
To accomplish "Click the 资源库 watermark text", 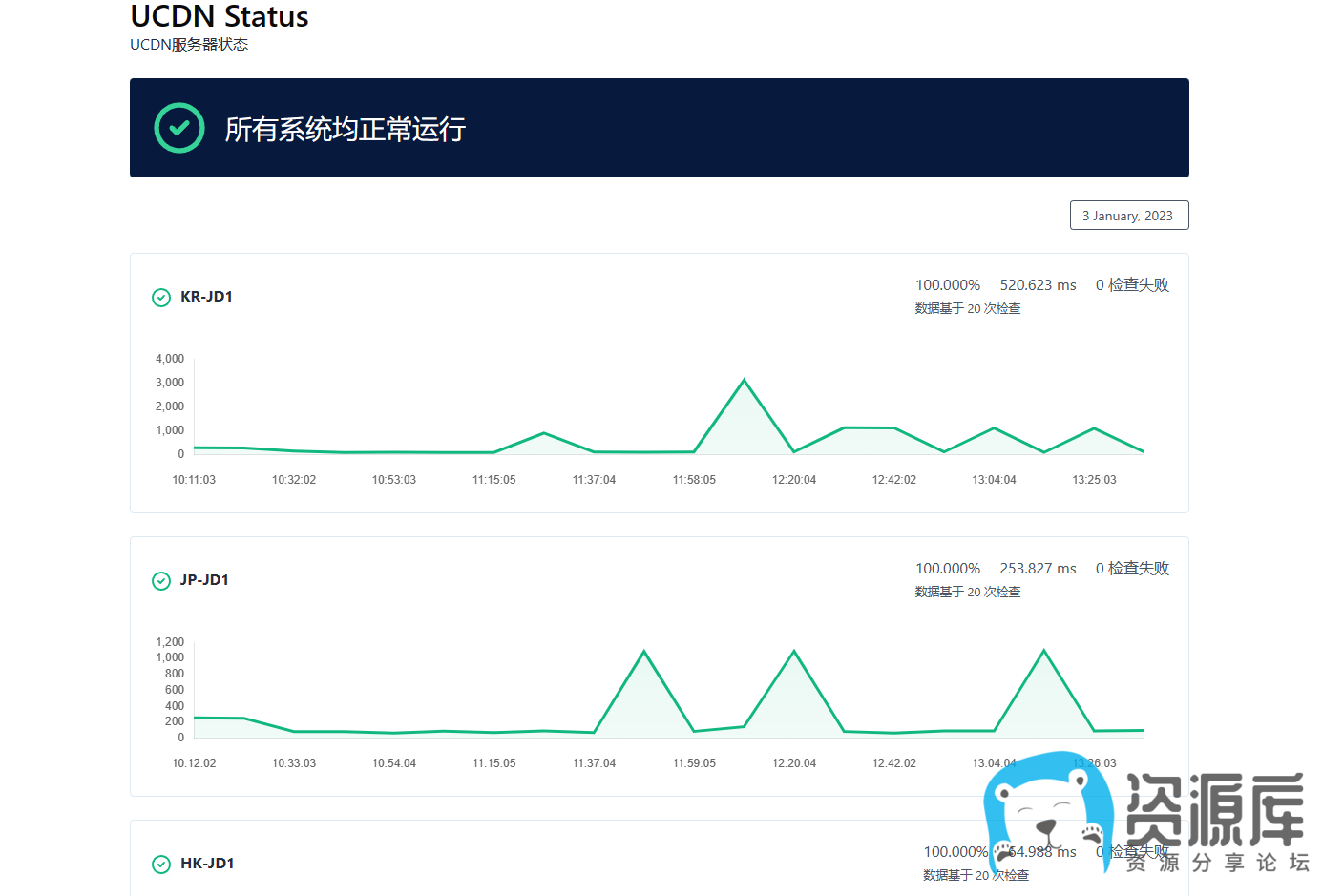I will [1214, 809].
